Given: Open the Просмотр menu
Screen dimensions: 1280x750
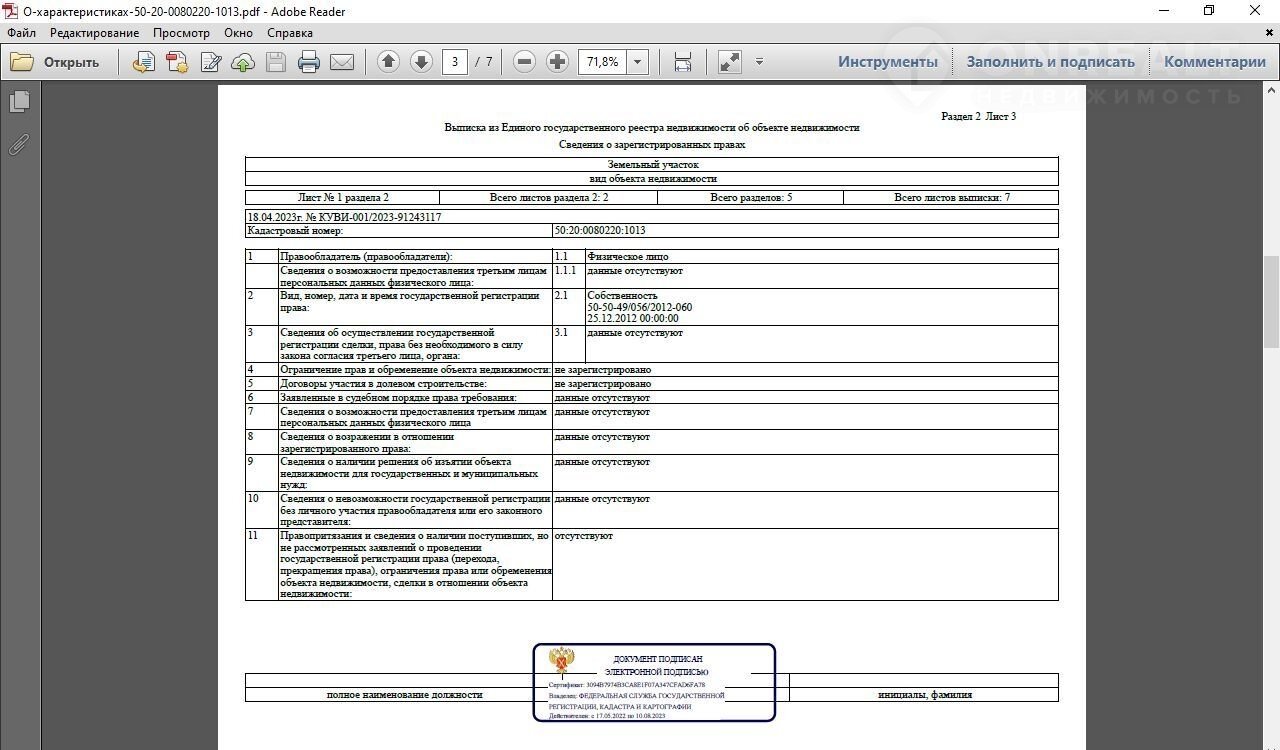Looking at the screenshot, I should [181, 32].
